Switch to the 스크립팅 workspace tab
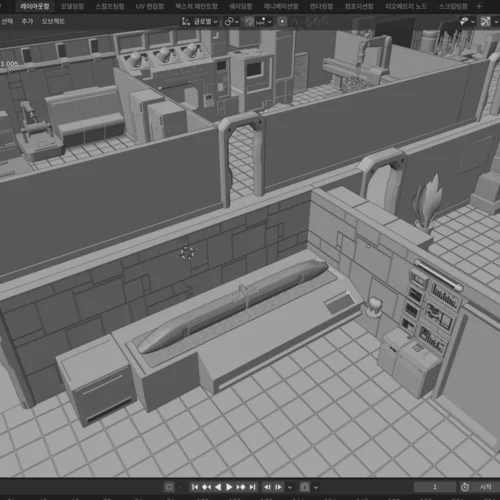The height and width of the screenshot is (500, 500). pos(453,6)
